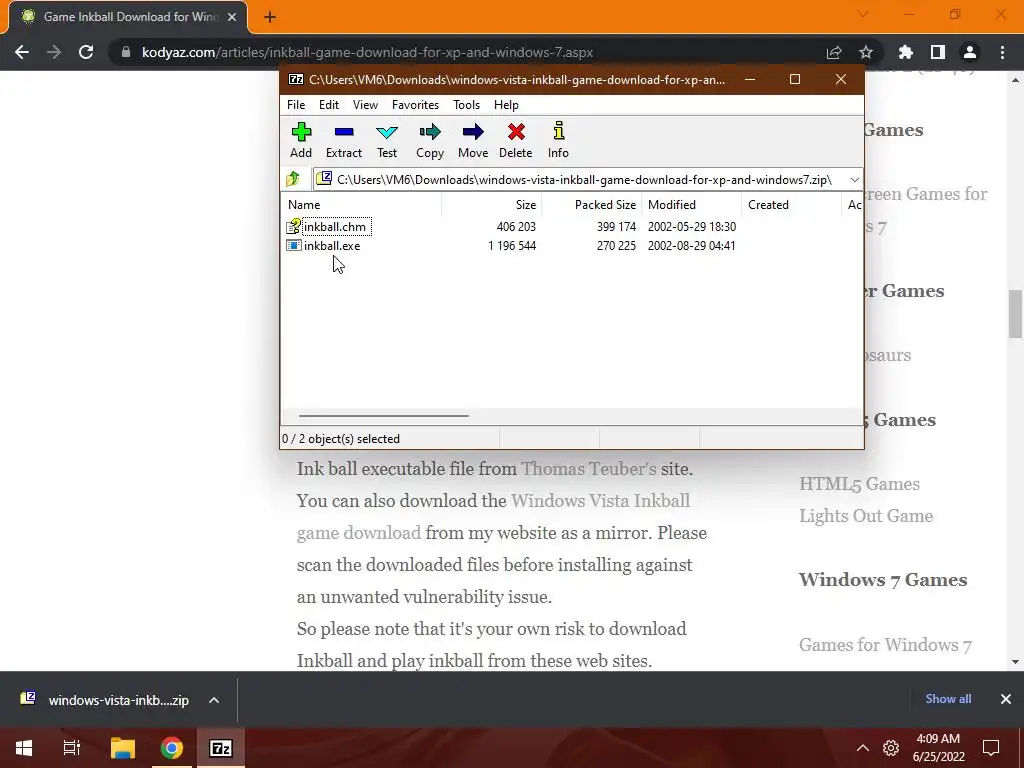Image resolution: width=1024 pixels, height=768 pixels.
Task: Open the Favorites menu
Action: click(415, 104)
